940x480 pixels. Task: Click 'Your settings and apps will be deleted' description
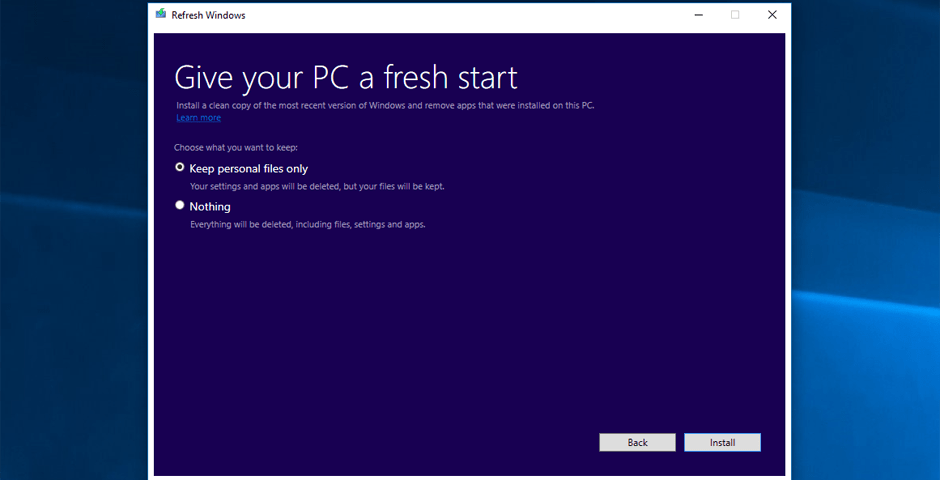tap(317, 186)
